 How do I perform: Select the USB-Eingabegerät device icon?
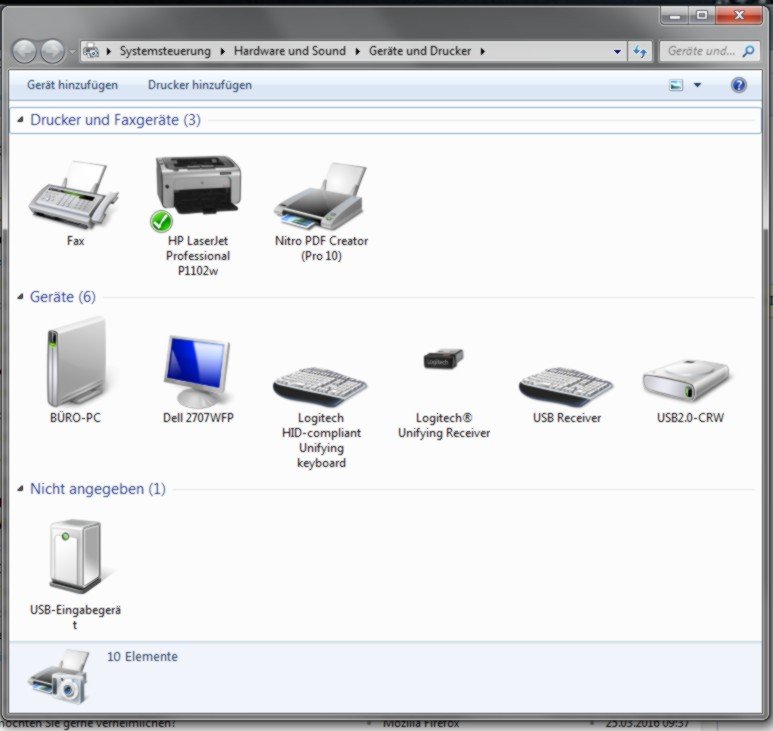pyautogui.click(x=75, y=556)
